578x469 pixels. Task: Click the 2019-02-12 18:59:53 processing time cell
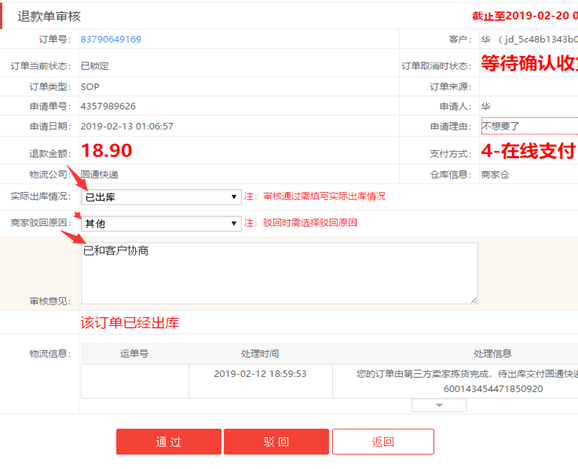[260, 374]
